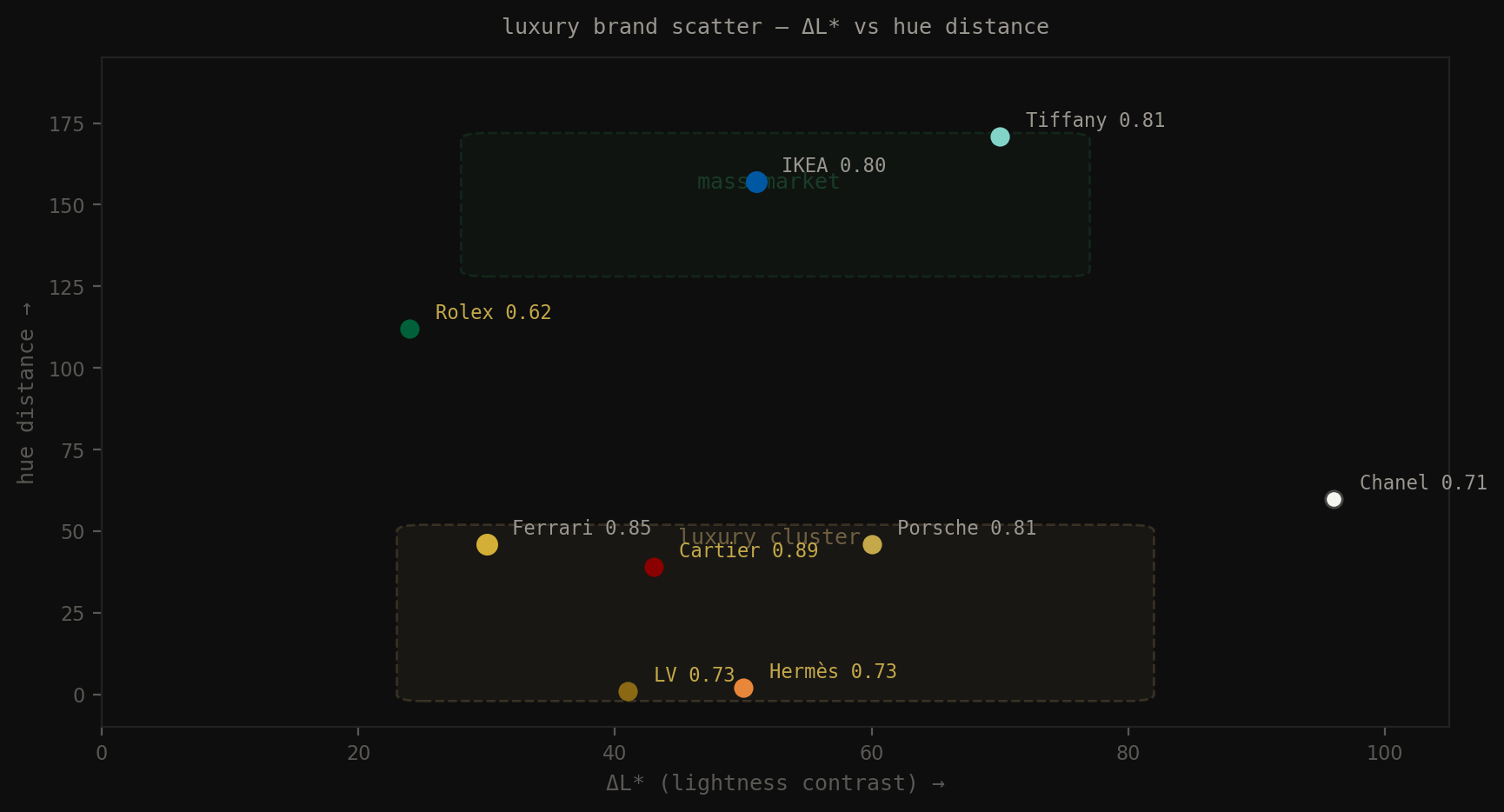Screen dimensions: 1504x812
Task: Select the Rolex green dot
Action: (x=409, y=329)
